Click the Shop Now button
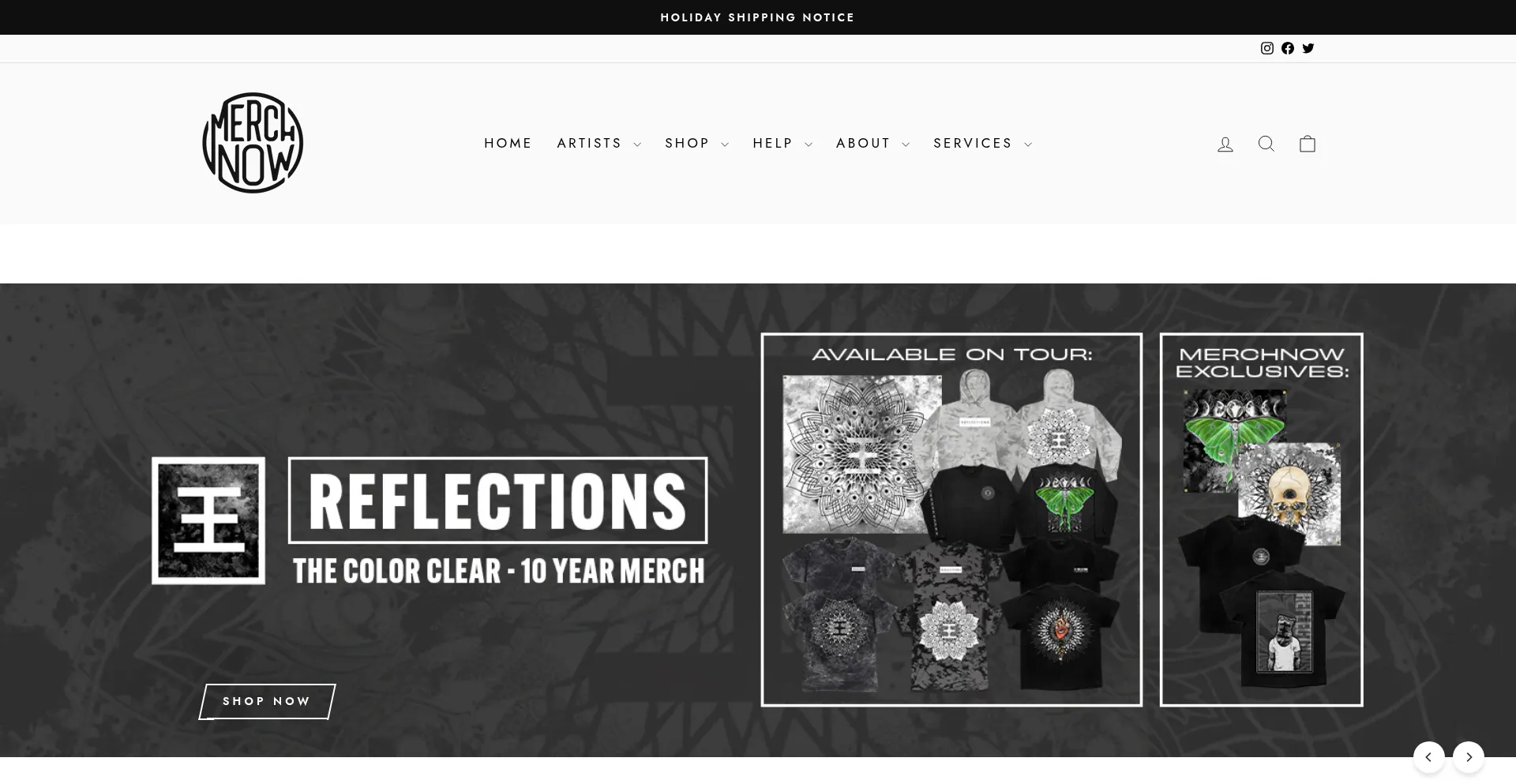 pyautogui.click(x=267, y=701)
